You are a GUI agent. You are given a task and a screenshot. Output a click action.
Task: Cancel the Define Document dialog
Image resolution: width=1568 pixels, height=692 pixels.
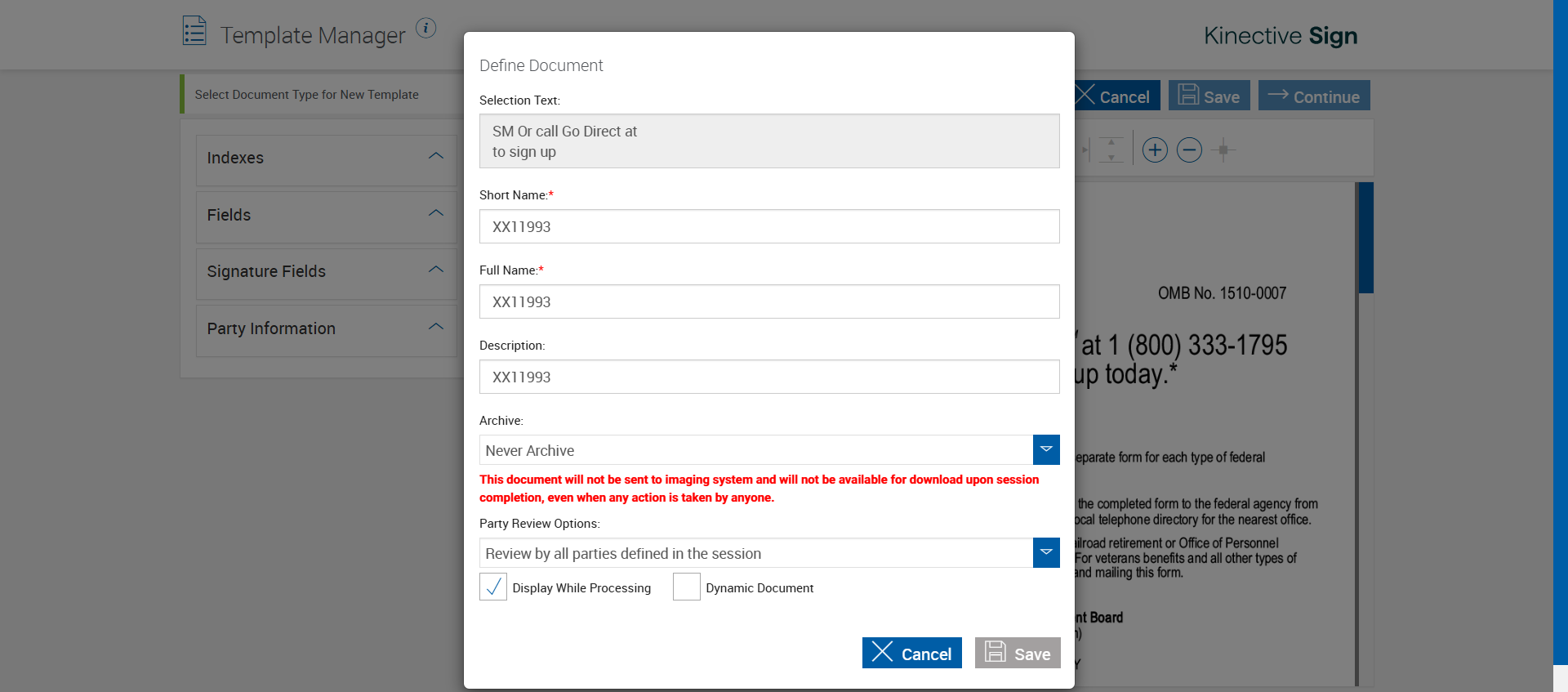point(911,653)
